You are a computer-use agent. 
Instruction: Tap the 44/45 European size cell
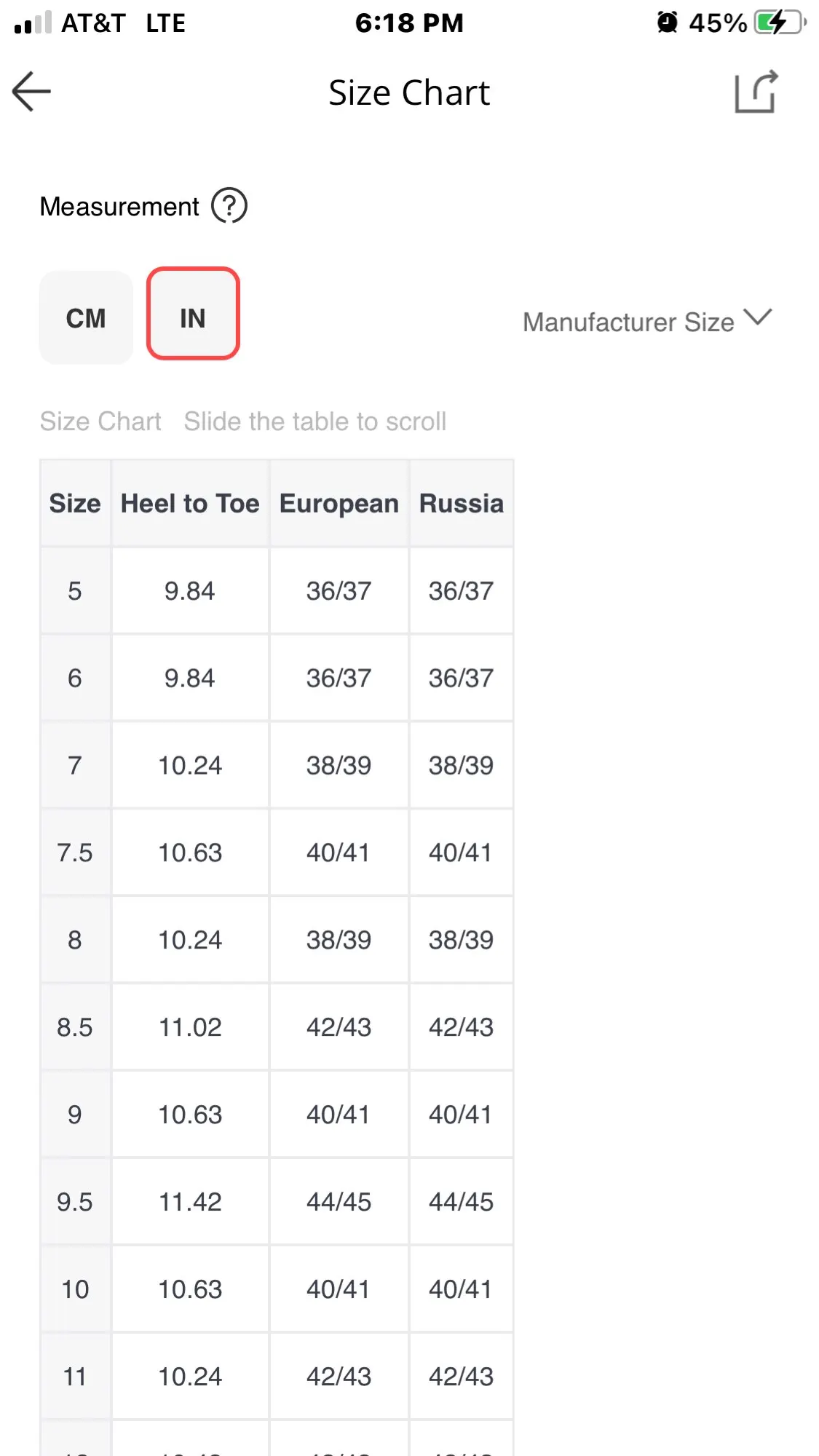(x=339, y=1202)
